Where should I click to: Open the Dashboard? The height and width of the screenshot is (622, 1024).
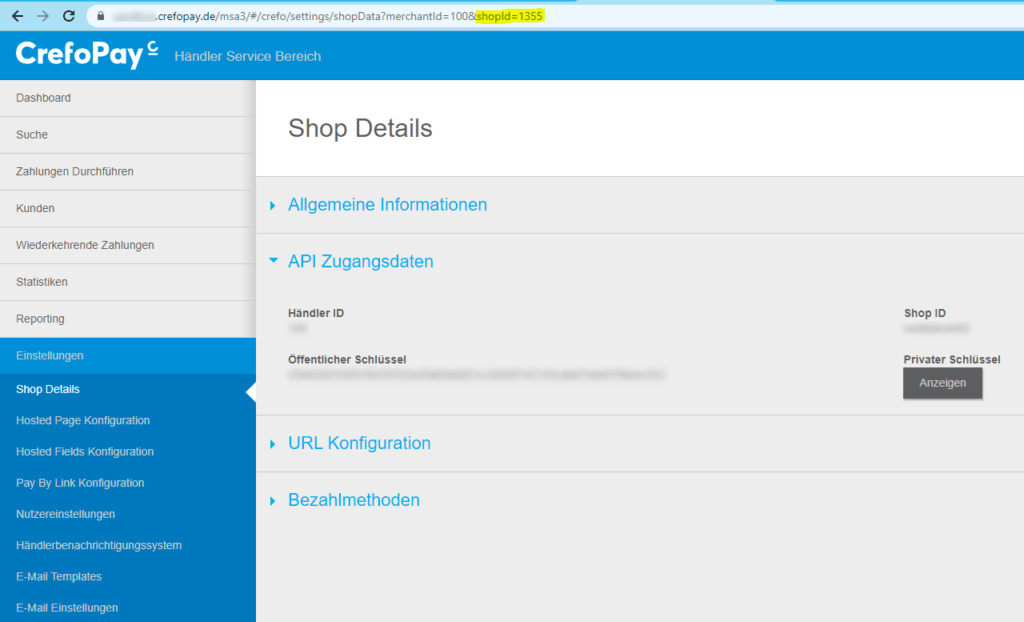44,97
